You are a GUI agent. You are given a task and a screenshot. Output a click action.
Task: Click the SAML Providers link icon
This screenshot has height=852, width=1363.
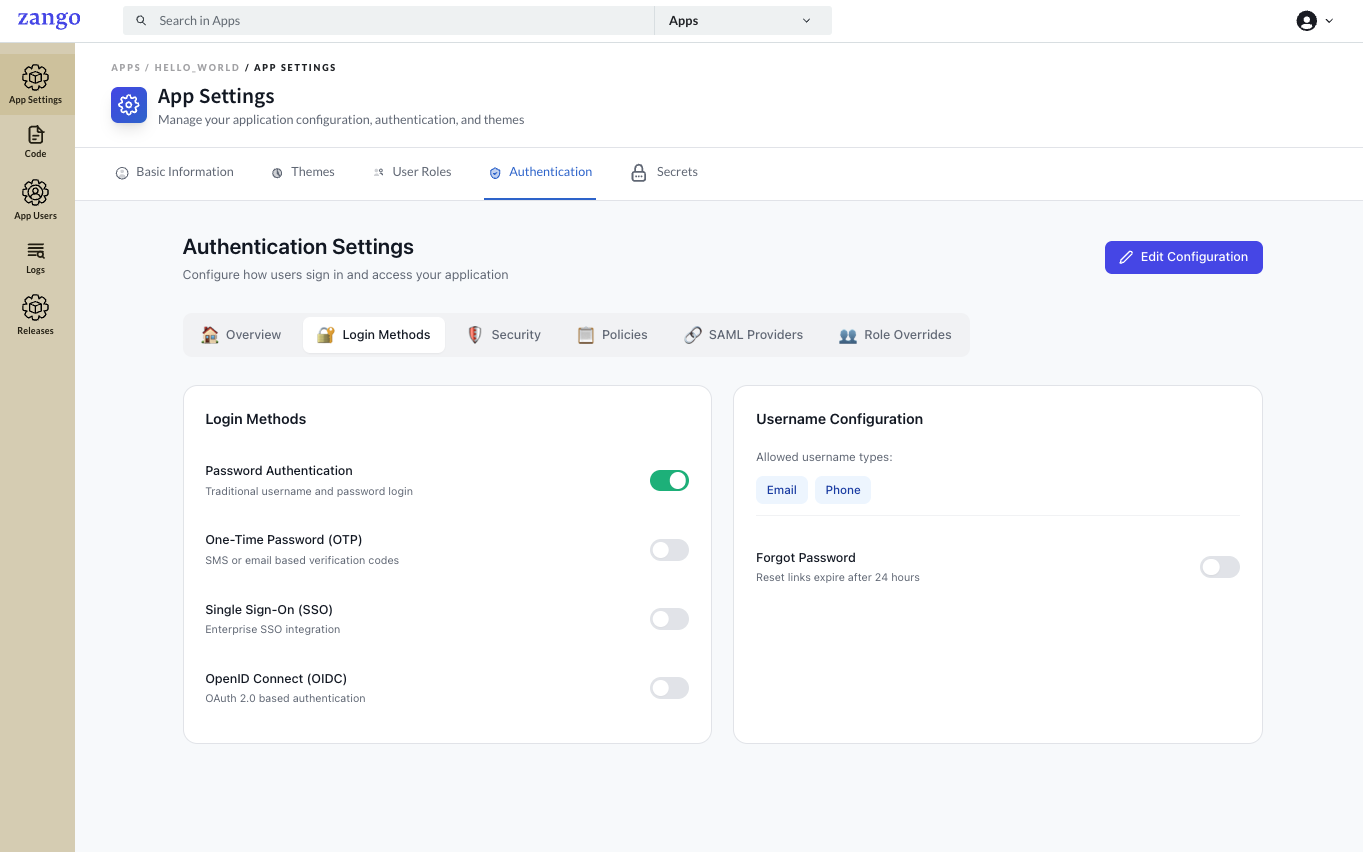pyautogui.click(x=693, y=335)
